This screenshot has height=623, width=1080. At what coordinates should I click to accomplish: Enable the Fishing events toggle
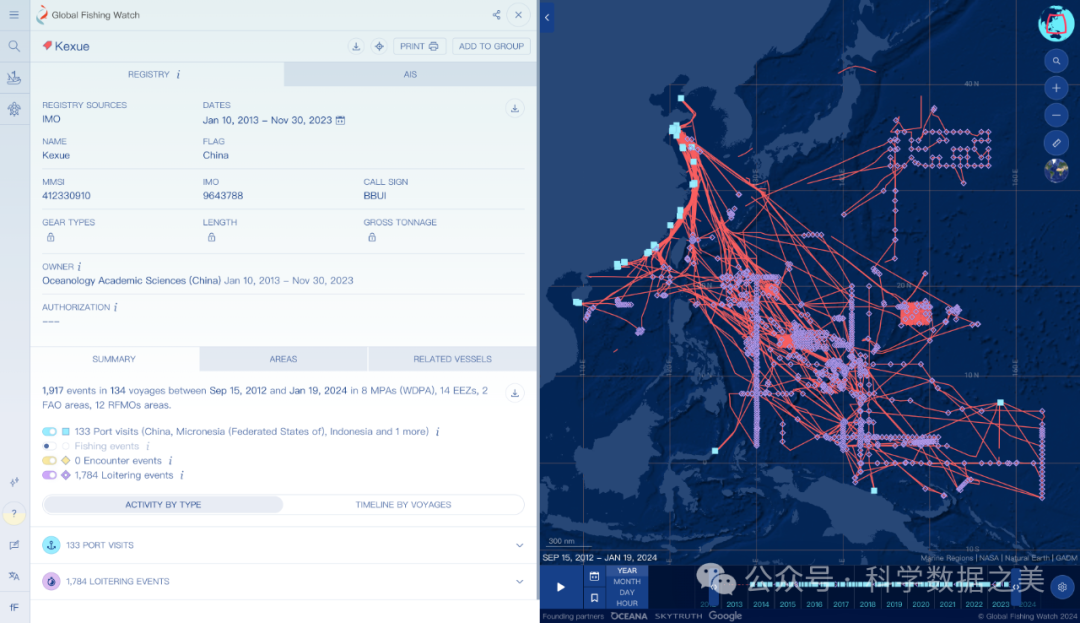[x=49, y=446]
